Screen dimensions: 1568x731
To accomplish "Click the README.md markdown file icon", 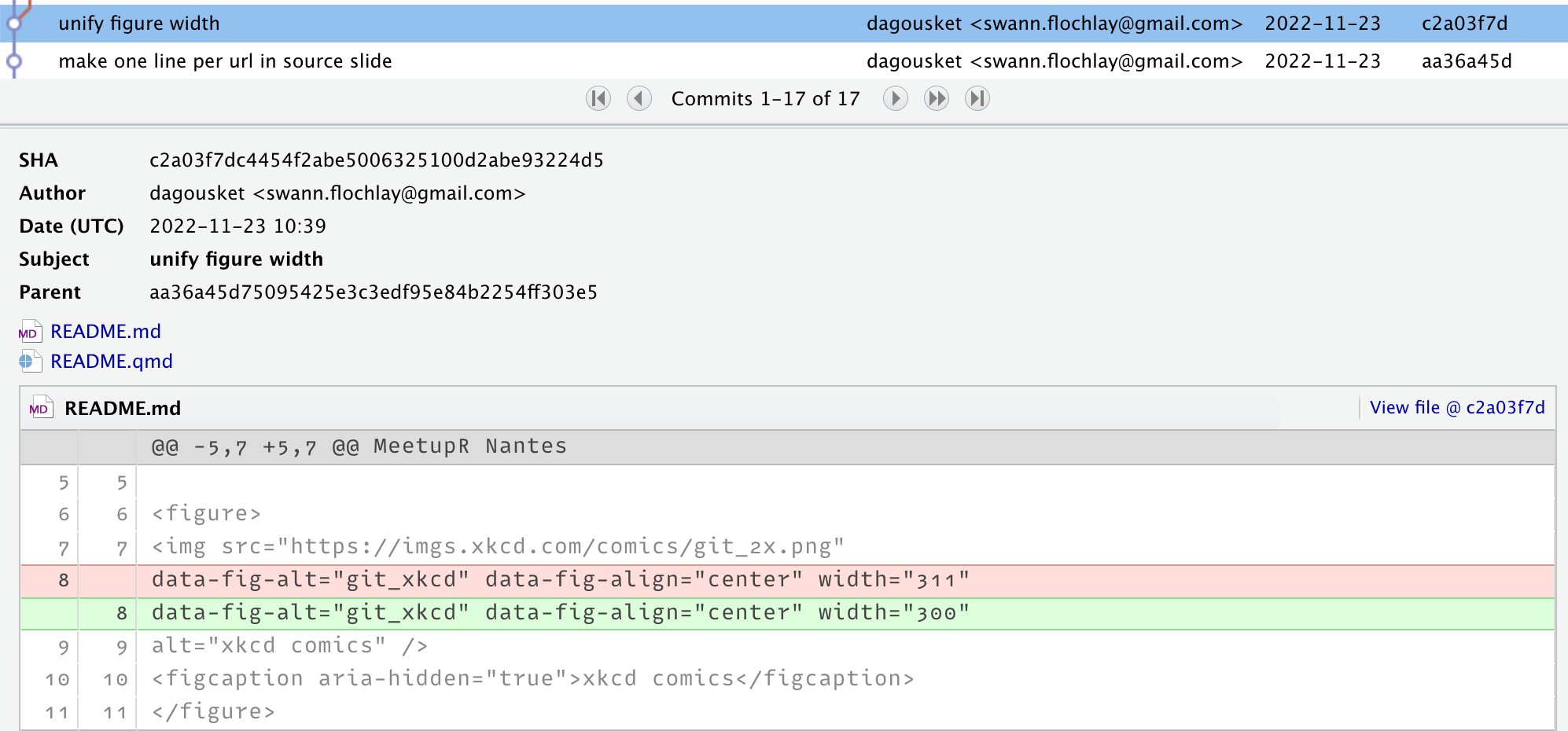I will [x=30, y=332].
